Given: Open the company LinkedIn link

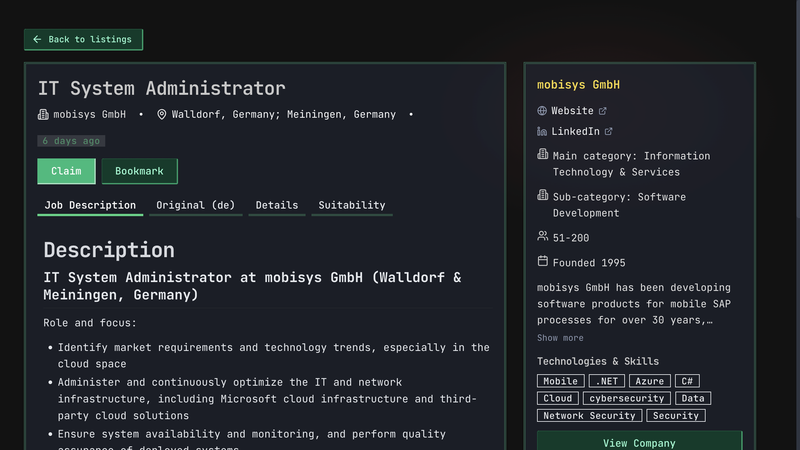Looking at the screenshot, I should pyautogui.click(x=575, y=131).
